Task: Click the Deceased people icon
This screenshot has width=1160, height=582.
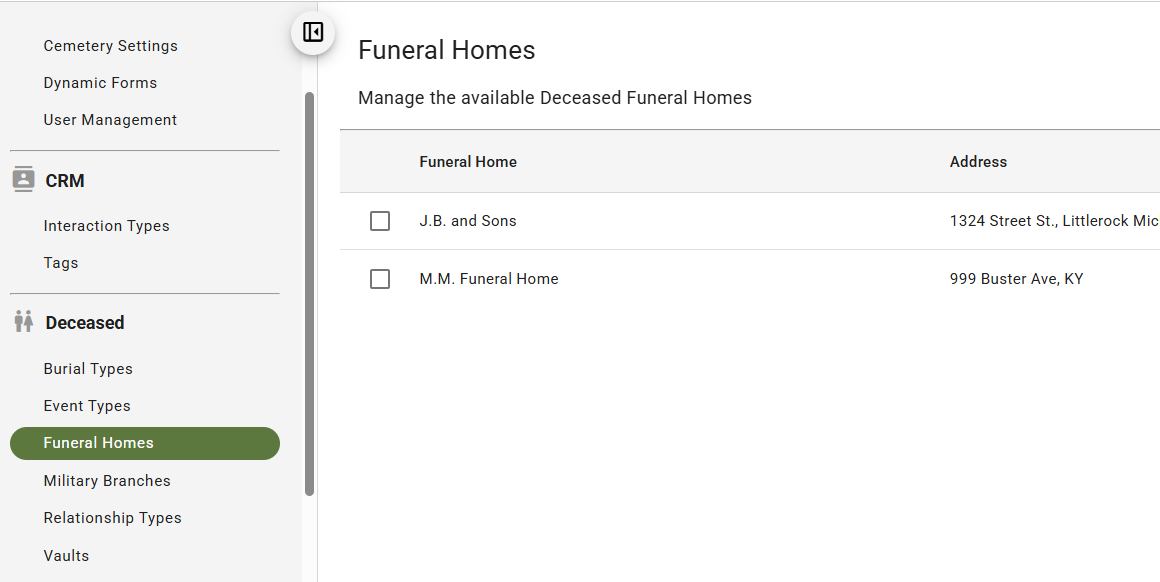Action: [x=24, y=322]
